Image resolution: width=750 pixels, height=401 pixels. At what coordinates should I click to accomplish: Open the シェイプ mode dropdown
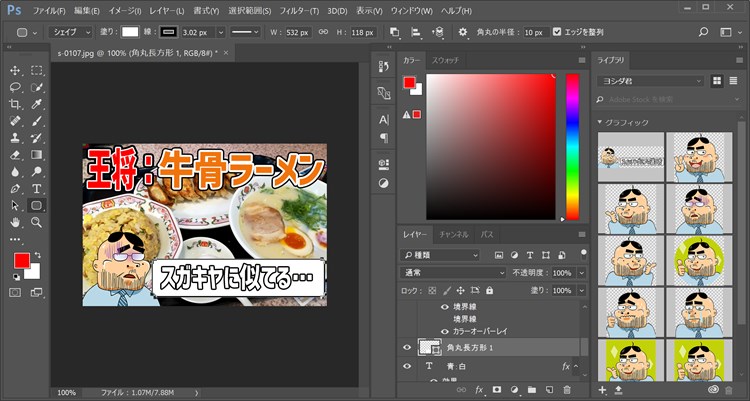pos(70,32)
